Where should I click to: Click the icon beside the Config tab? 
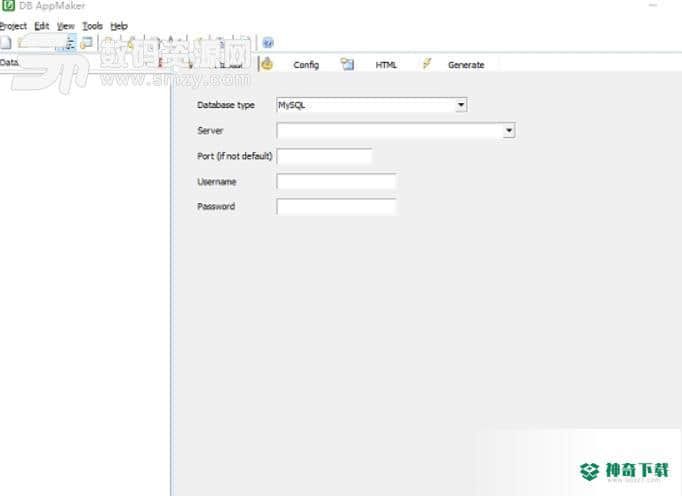tap(267, 64)
